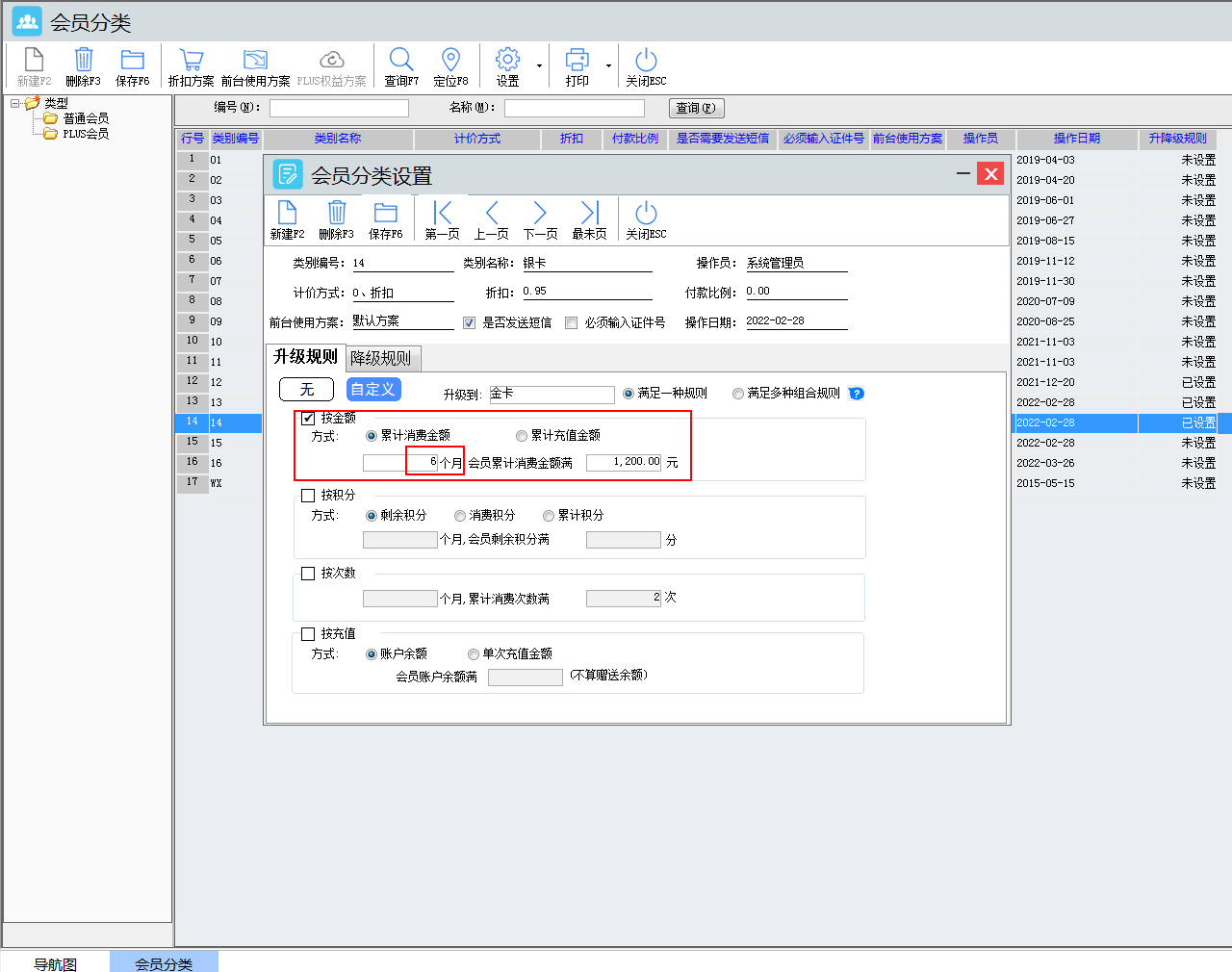Click 保存F6 in the settings dialog
Image resolution: width=1232 pixels, height=972 pixels.
385,219
